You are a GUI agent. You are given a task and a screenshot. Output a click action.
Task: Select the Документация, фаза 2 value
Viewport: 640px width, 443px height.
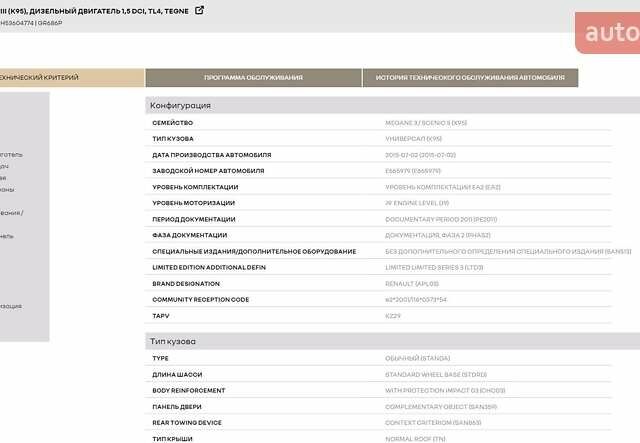438,235
